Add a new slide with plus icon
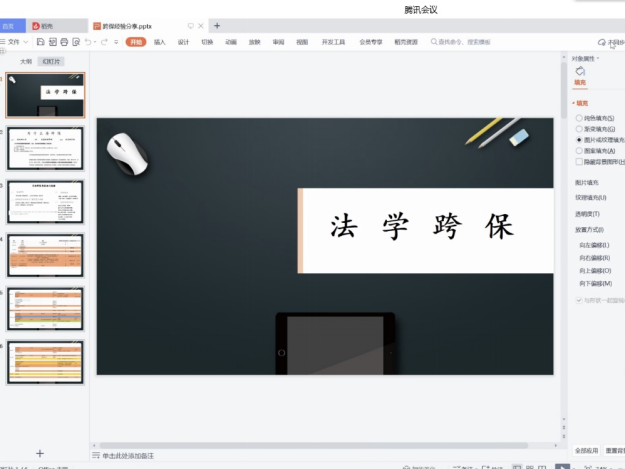The height and width of the screenshot is (469, 625). point(40,453)
